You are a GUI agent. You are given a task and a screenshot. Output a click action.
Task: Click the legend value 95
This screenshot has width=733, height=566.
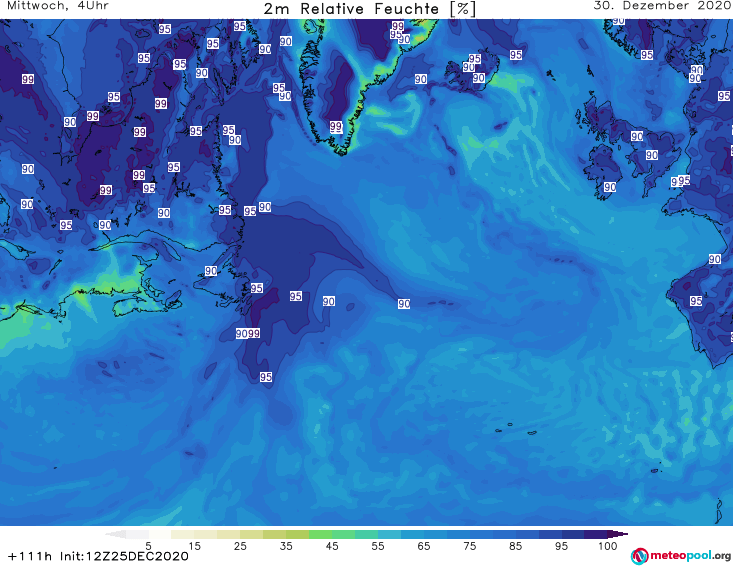pyautogui.click(x=561, y=546)
